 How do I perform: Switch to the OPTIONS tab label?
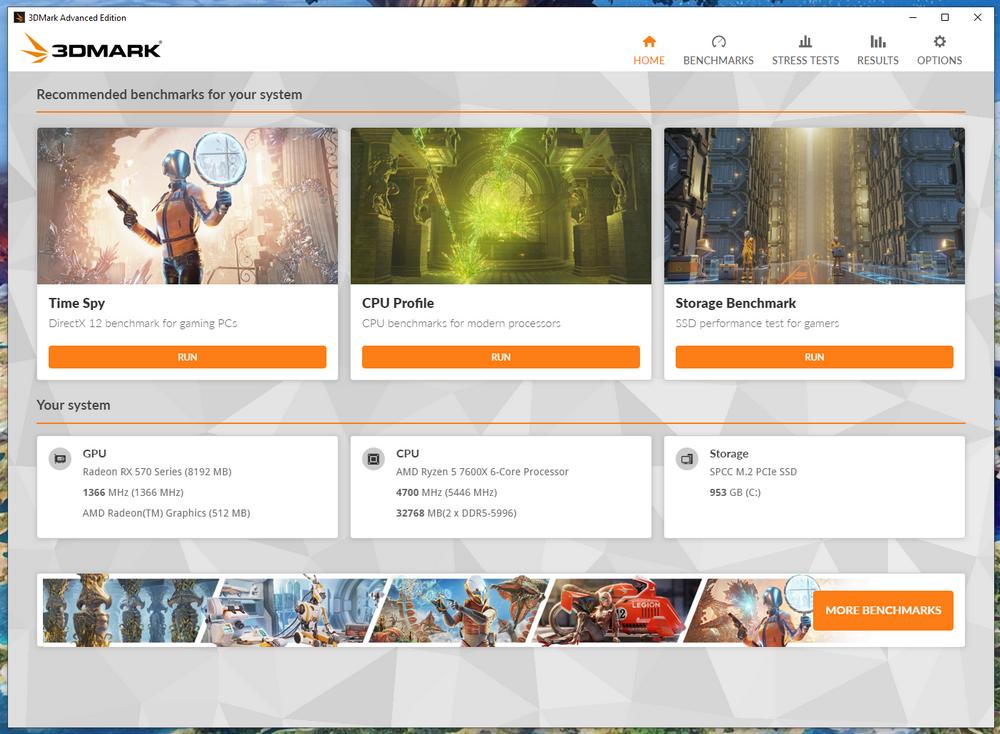(x=939, y=61)
